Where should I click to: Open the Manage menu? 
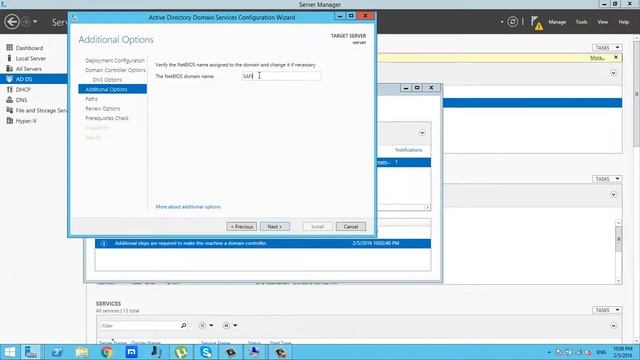click(x=557, y=22)
